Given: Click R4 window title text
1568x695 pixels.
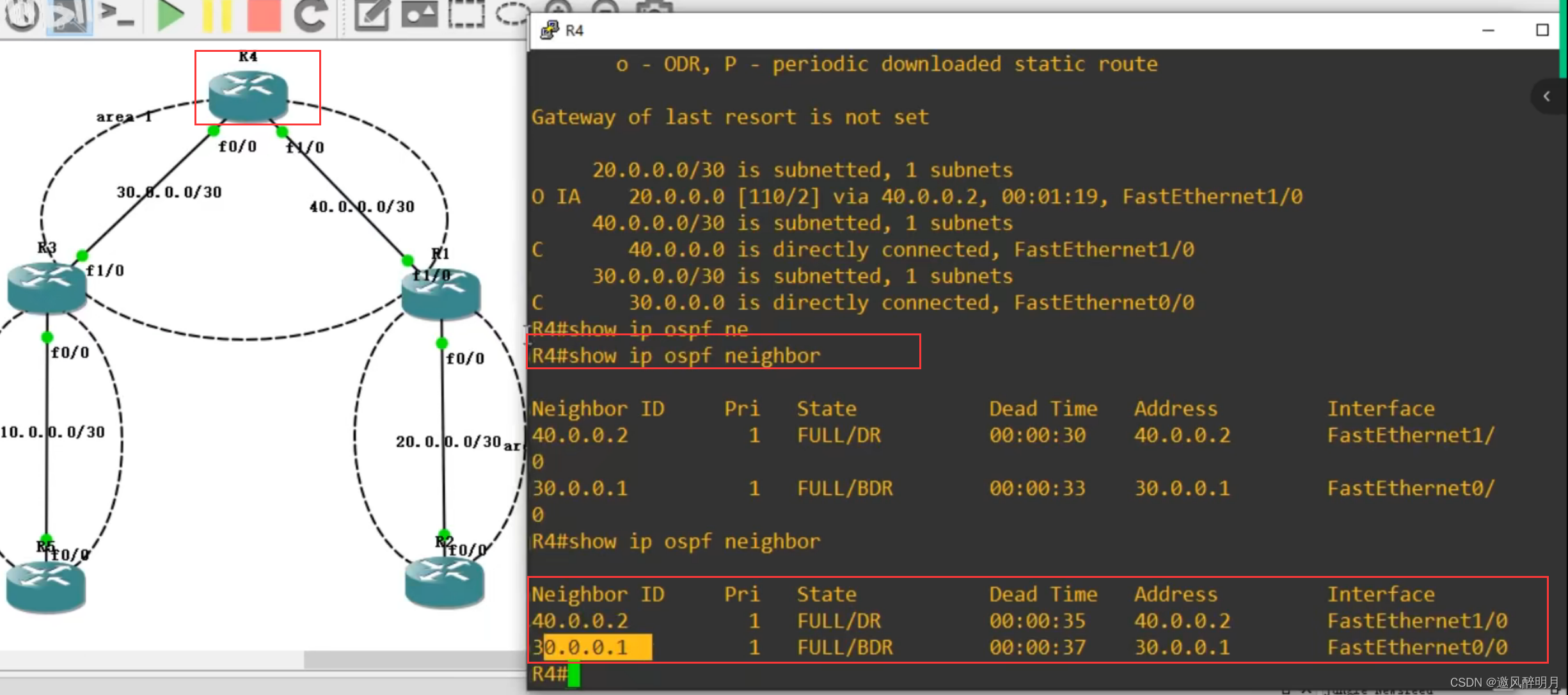Looking at the screenshot, I should click(x=574, y=30).
